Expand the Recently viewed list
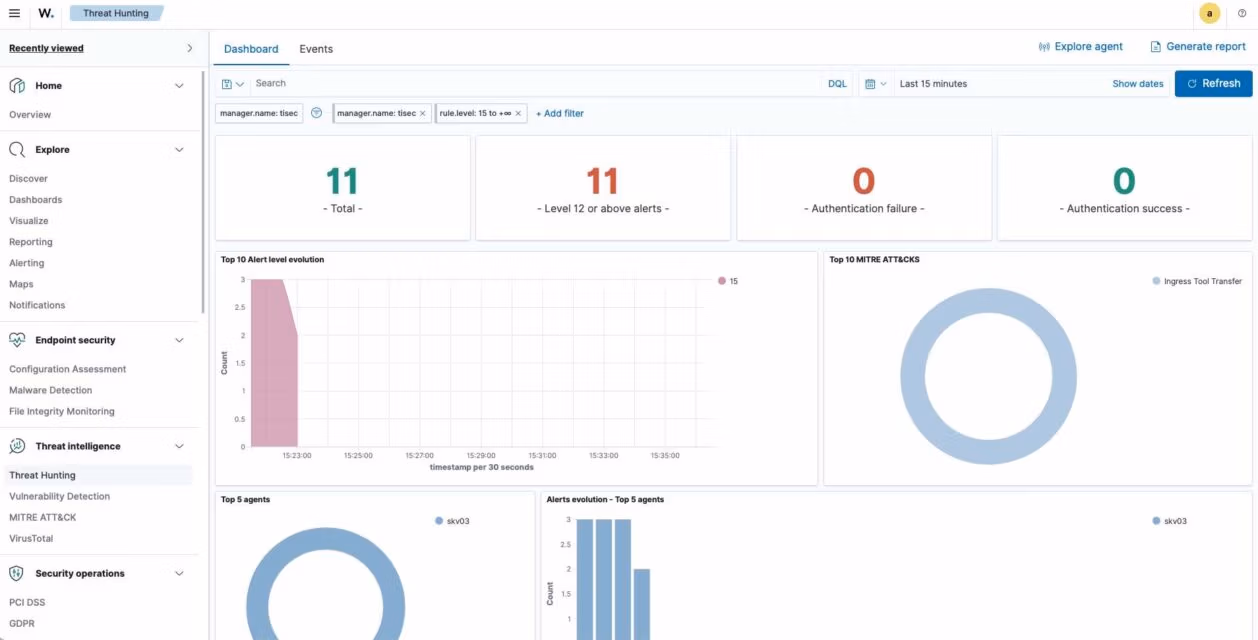Image resolution: width=1258 pixels, height=640 pixels. 190,48
